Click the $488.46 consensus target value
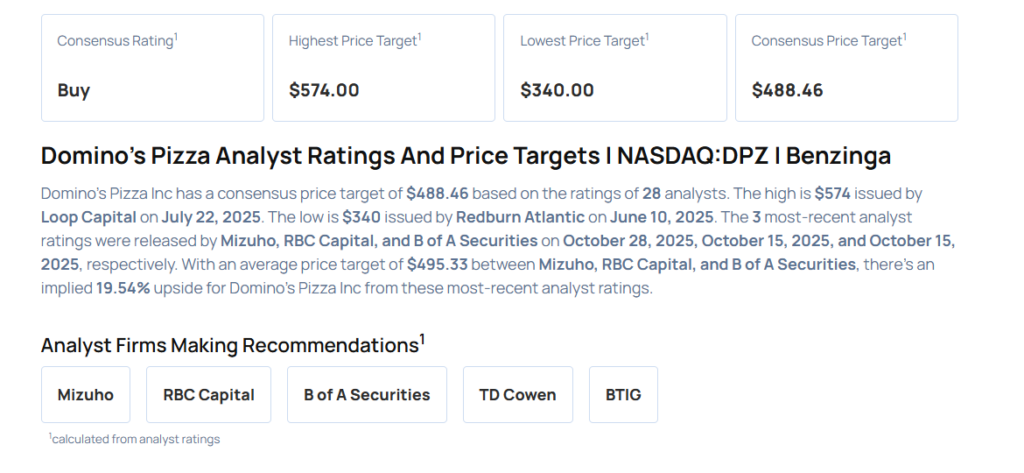 point(787,90)
